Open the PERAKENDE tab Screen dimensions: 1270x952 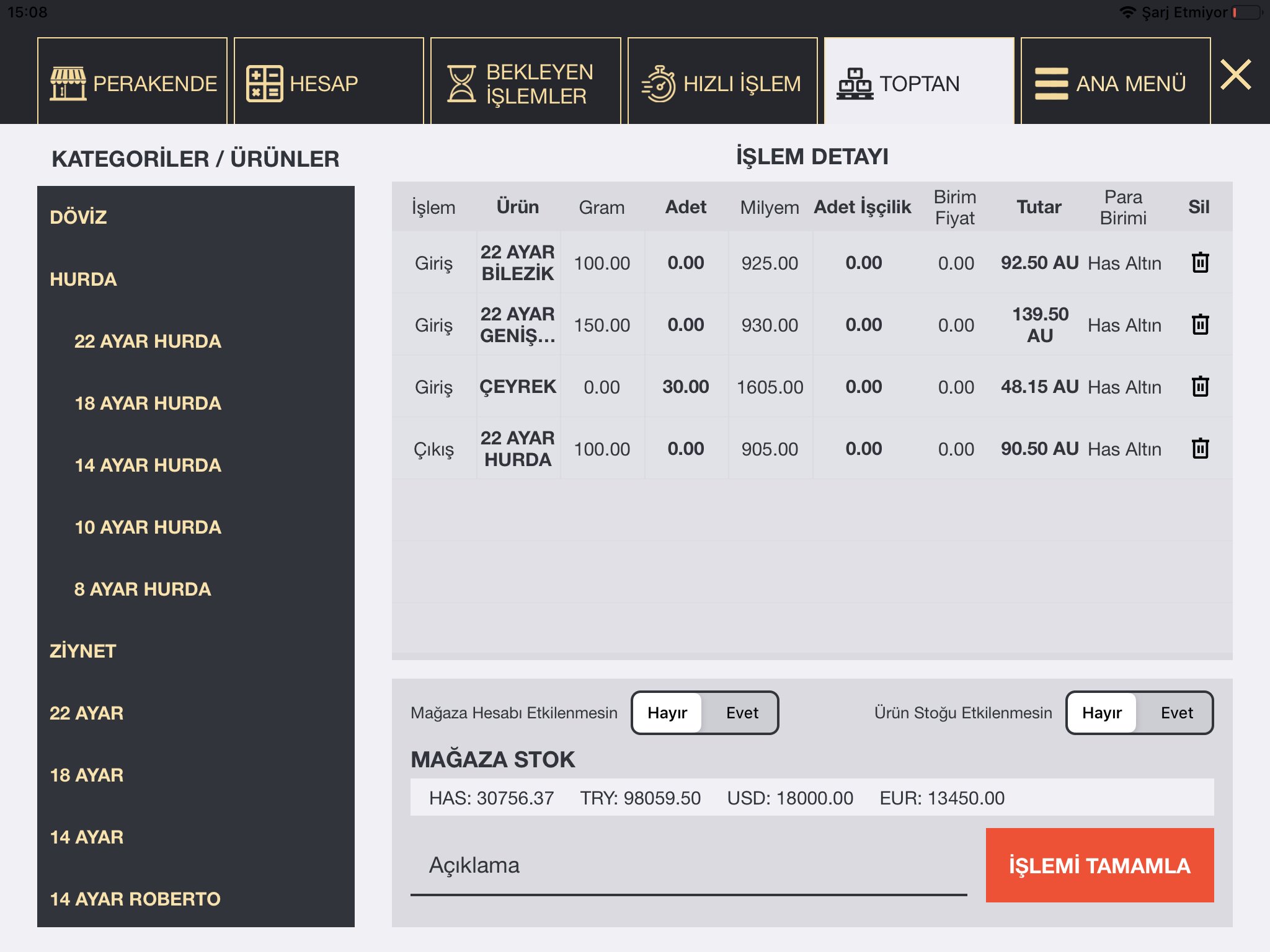pyautogui.click(x=132, y=81)
